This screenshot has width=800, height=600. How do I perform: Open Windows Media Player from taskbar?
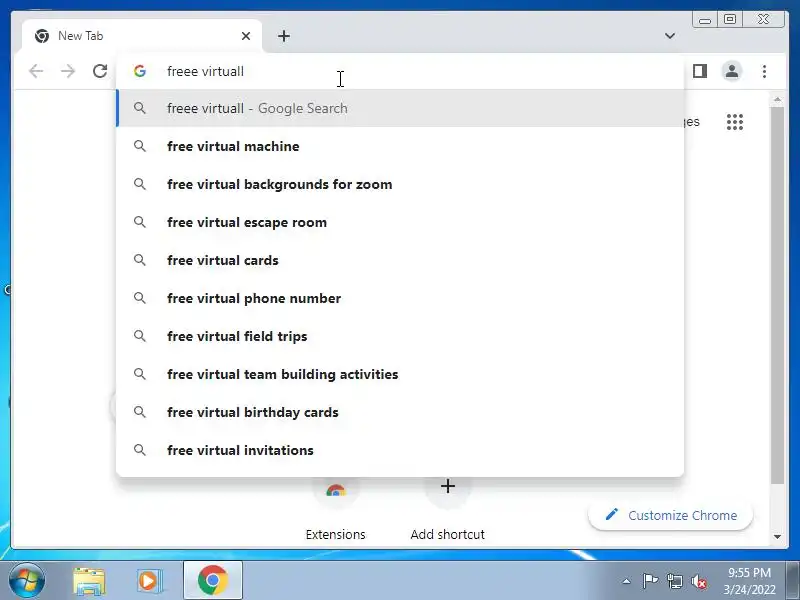tap(149, 581)
